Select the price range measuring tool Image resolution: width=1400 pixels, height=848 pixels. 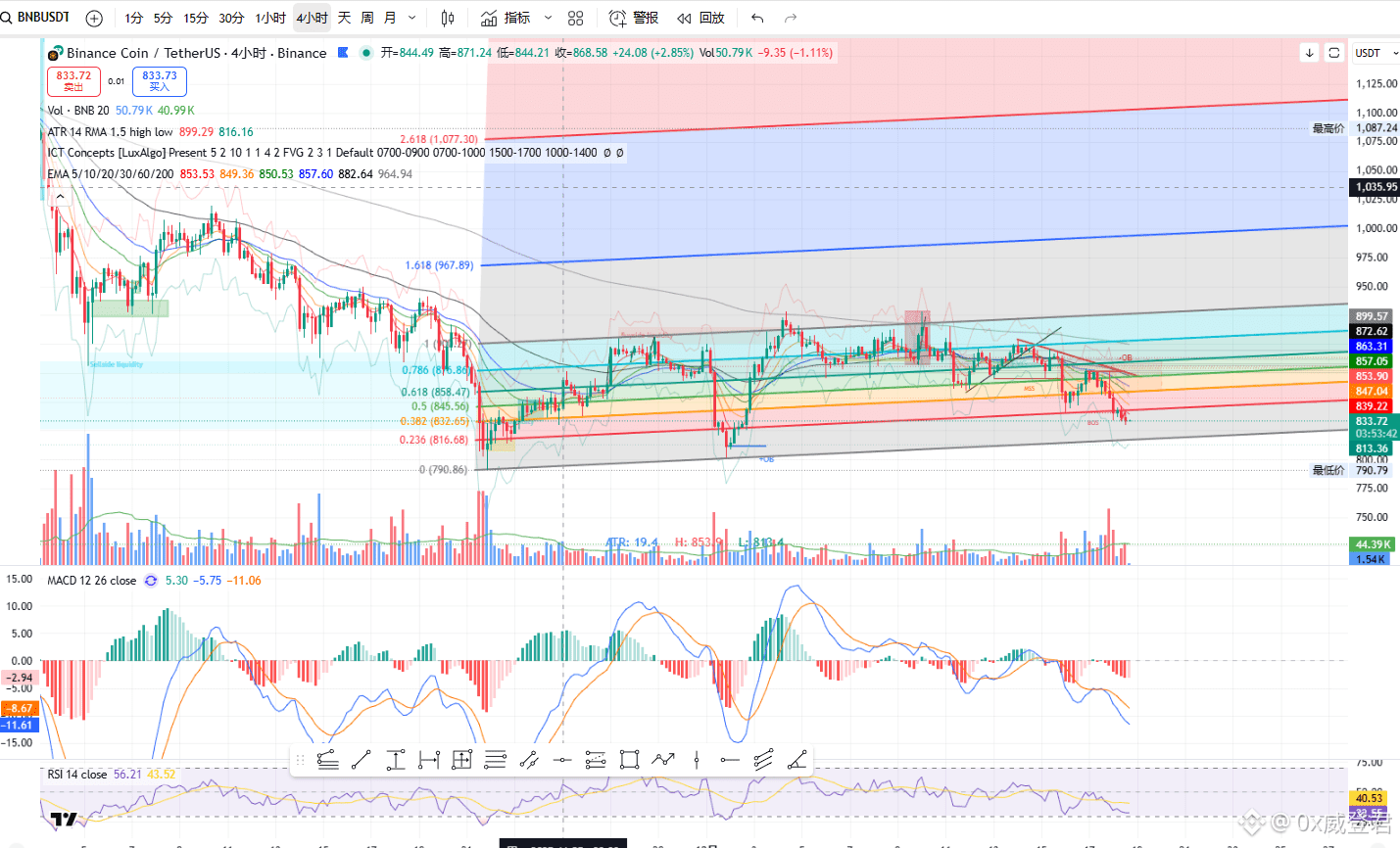pyautogui.click(x=395, y=759)
